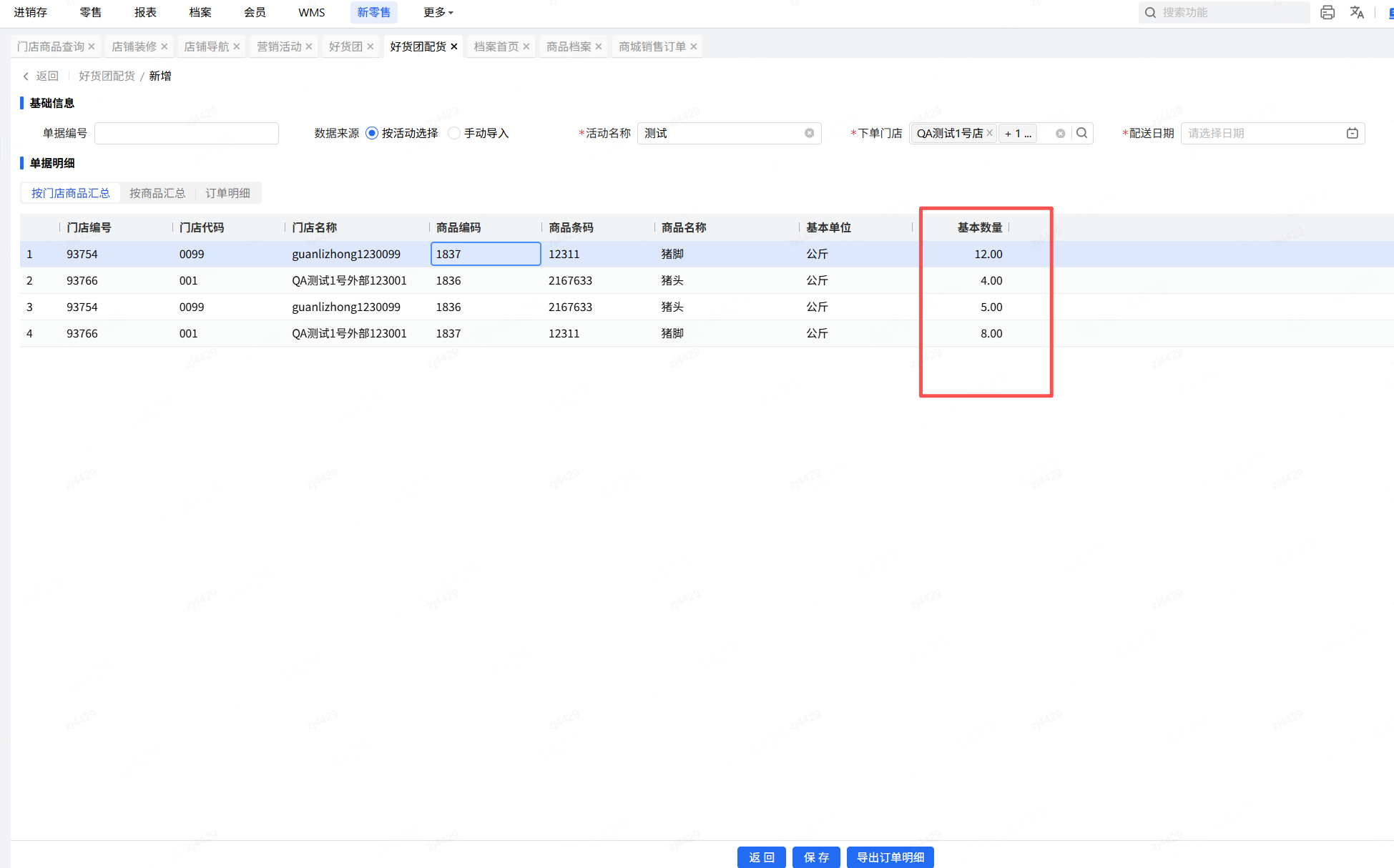Open the 进销存 menu

point(30,12)
